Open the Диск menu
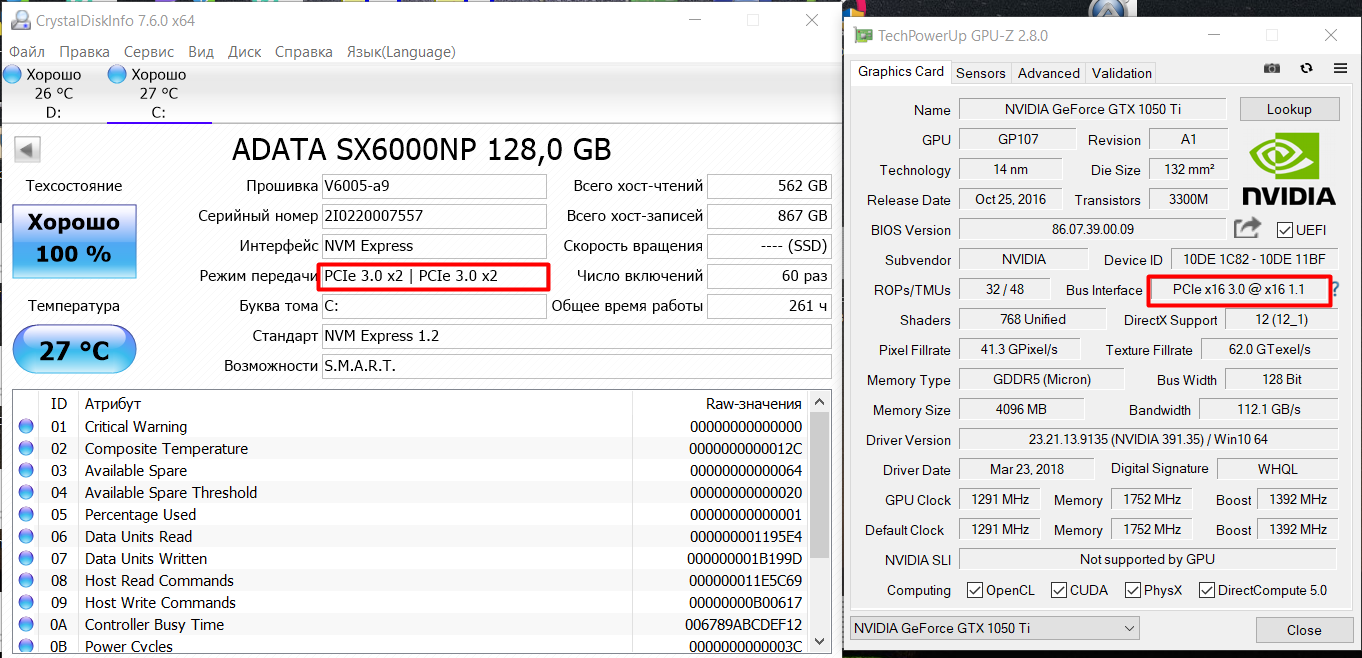 pyautogui.click(x=245, y=52)
